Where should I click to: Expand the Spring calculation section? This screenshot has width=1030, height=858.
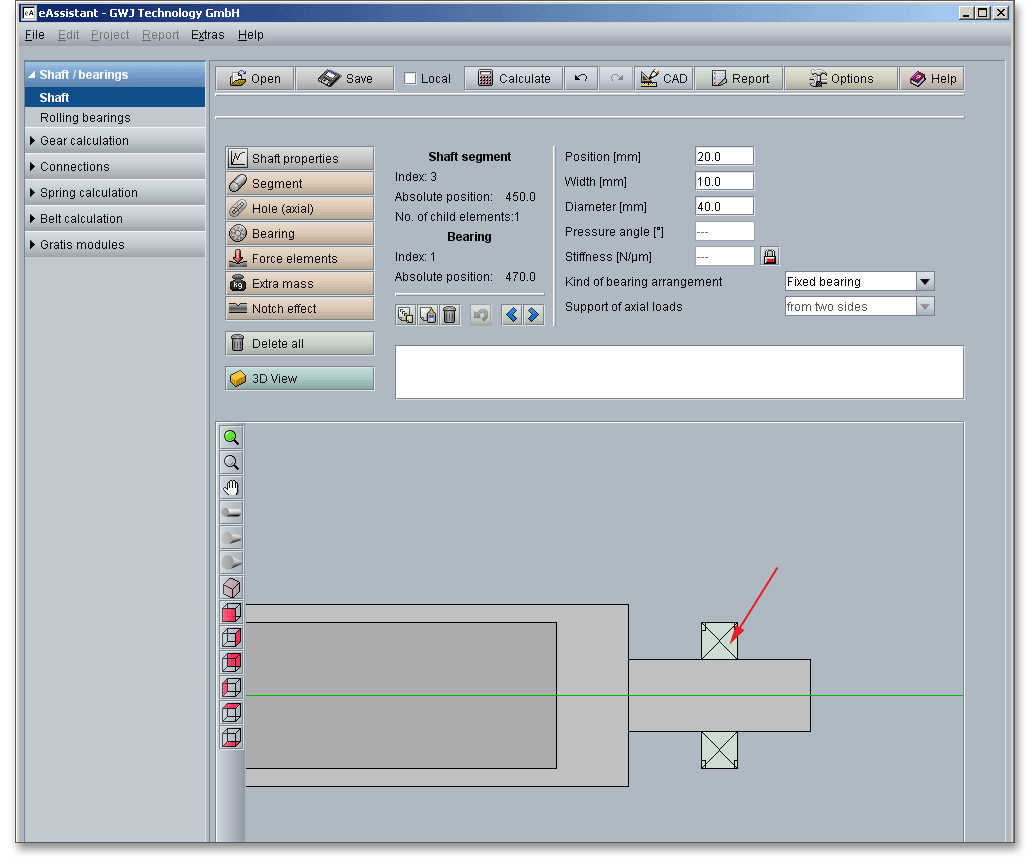(88, 193)
